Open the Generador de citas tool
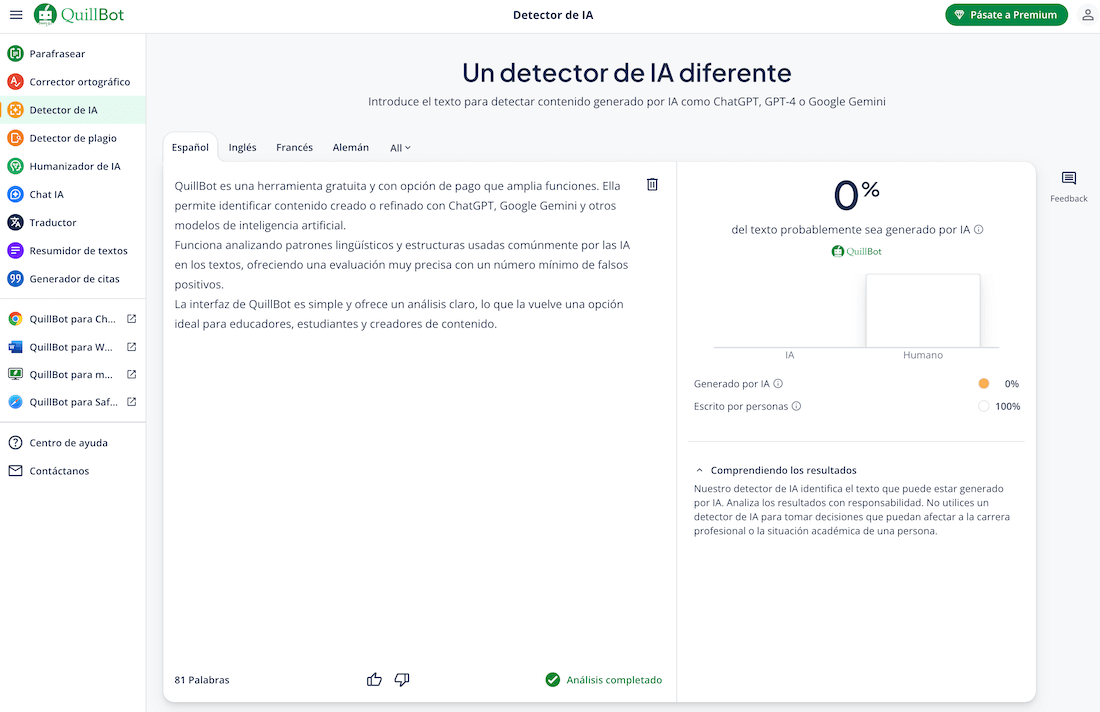 (70, 278)
